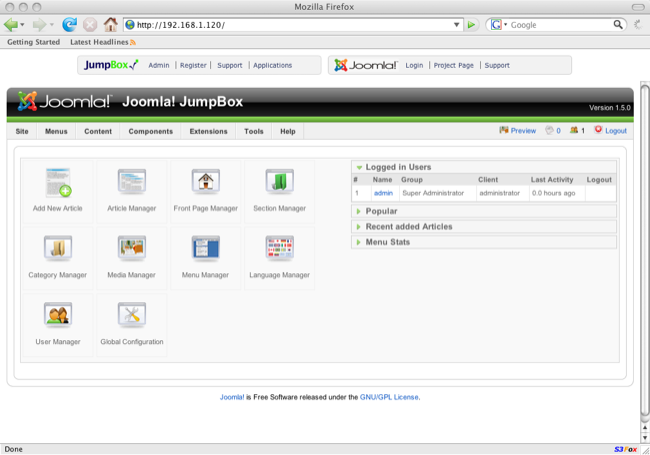Click the green Go arrow beside address bar

[471, 25]
